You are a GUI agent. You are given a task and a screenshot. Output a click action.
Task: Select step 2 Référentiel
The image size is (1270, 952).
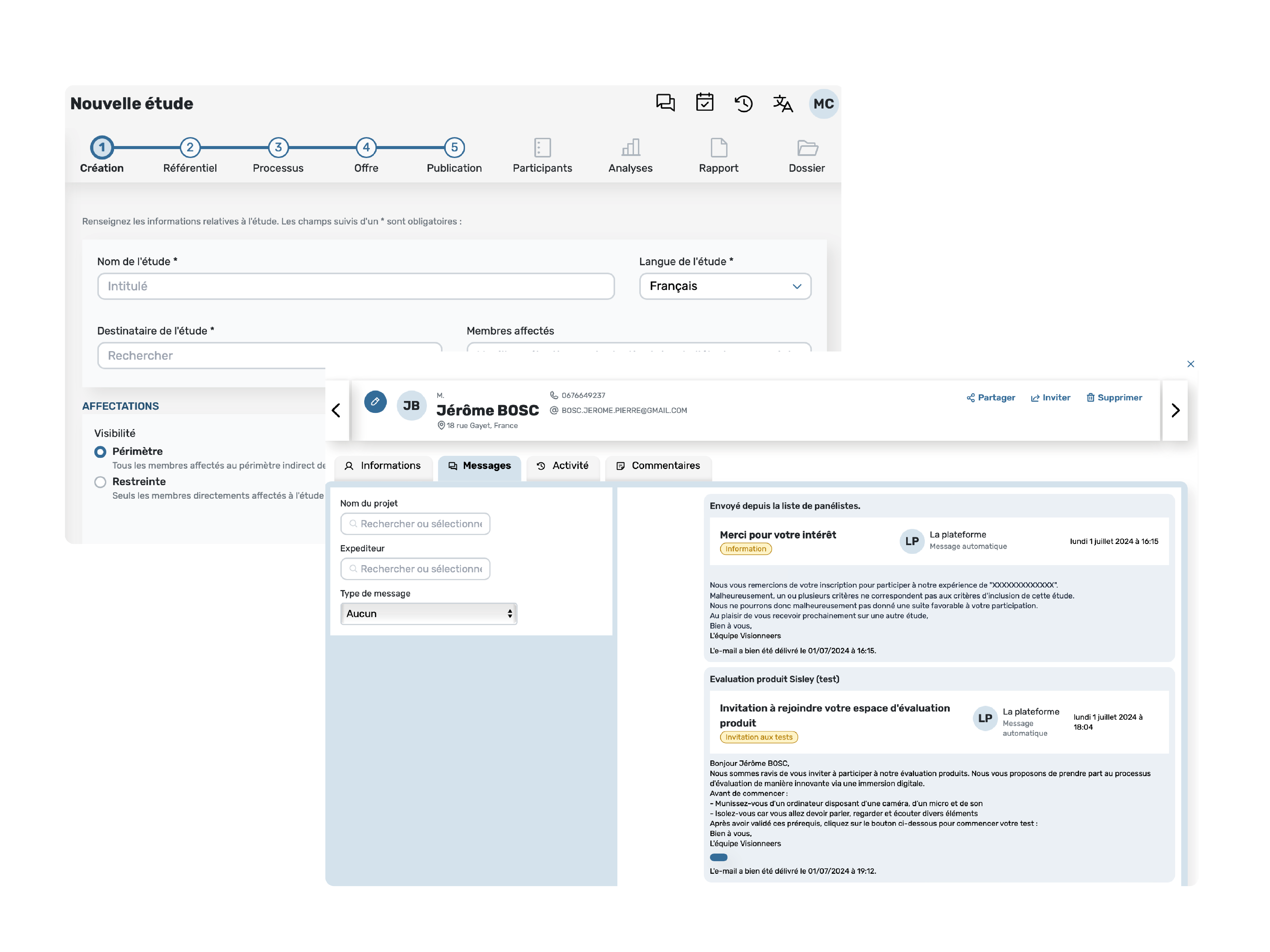190,148
